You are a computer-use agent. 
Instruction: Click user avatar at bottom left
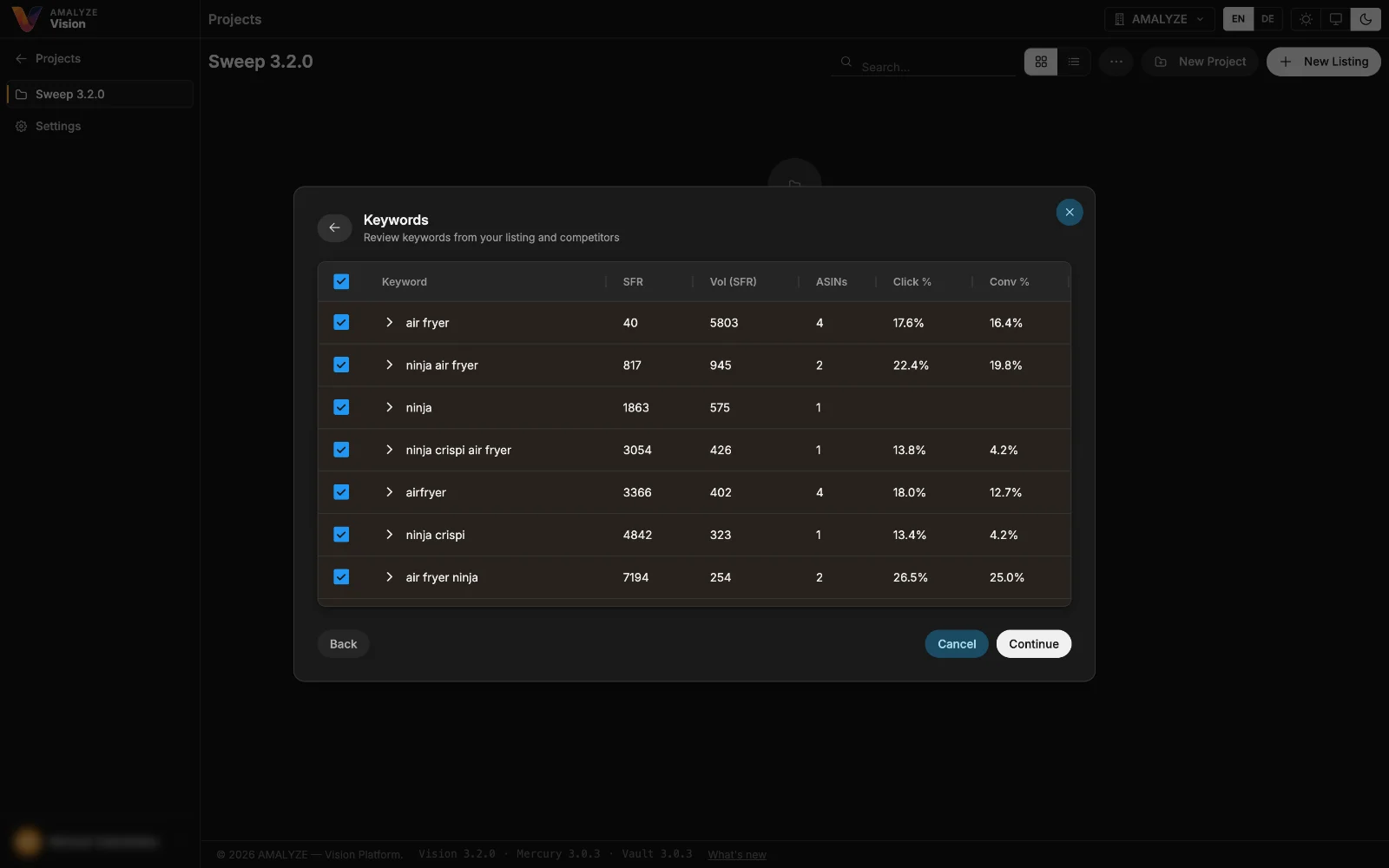coord(28,841)
